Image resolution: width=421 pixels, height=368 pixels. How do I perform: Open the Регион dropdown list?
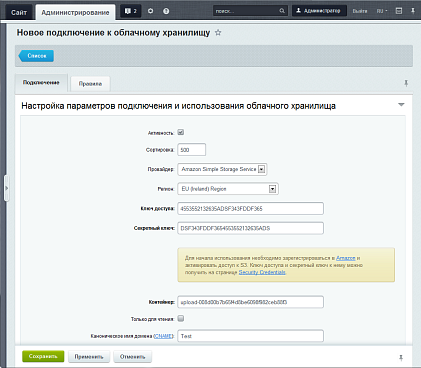click(x=228, y=189)
